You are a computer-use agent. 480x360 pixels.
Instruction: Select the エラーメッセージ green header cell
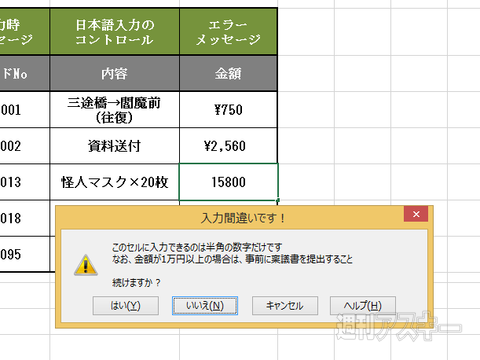[228, 32]
